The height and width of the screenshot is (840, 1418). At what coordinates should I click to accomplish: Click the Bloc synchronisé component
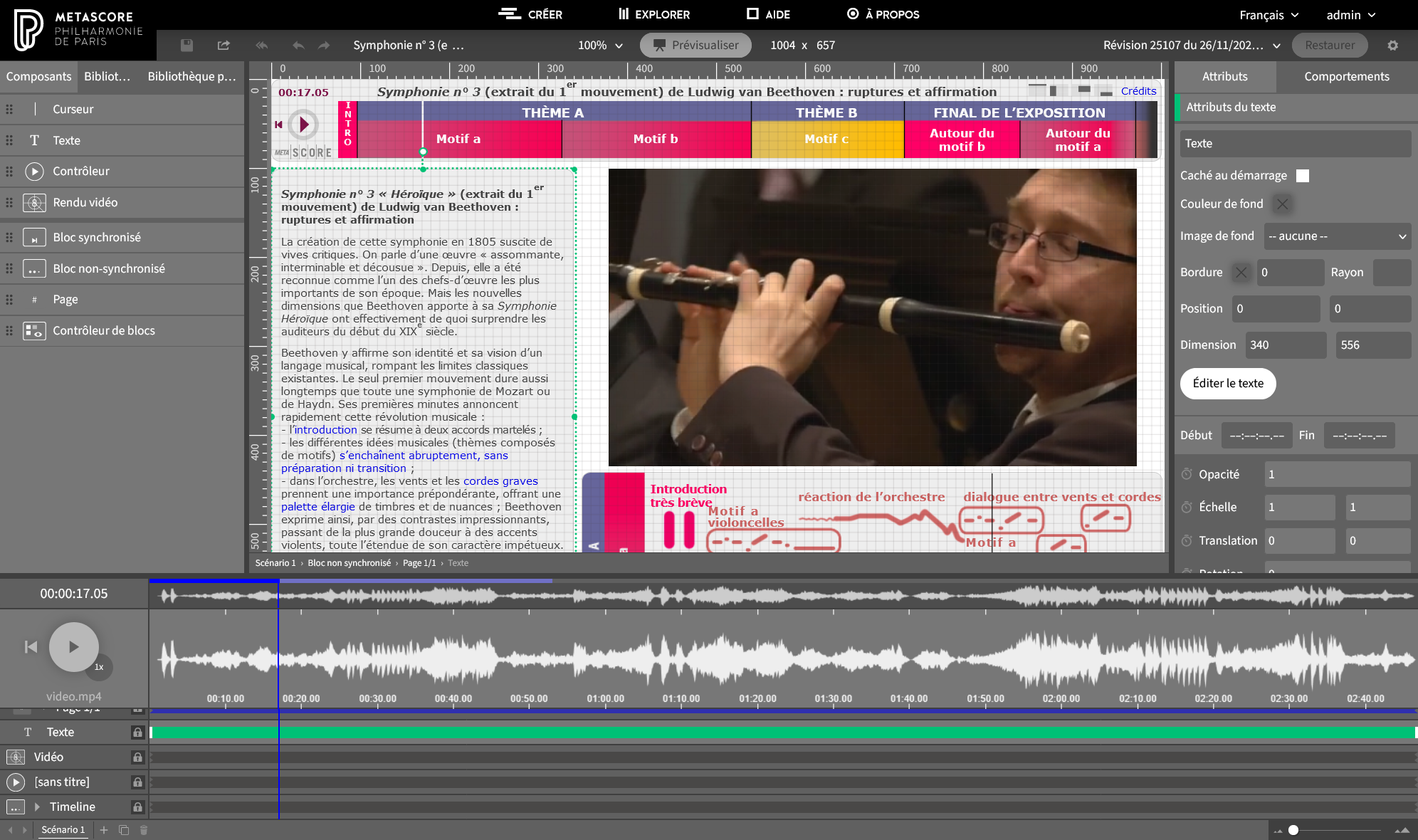[x=97, y=237]
